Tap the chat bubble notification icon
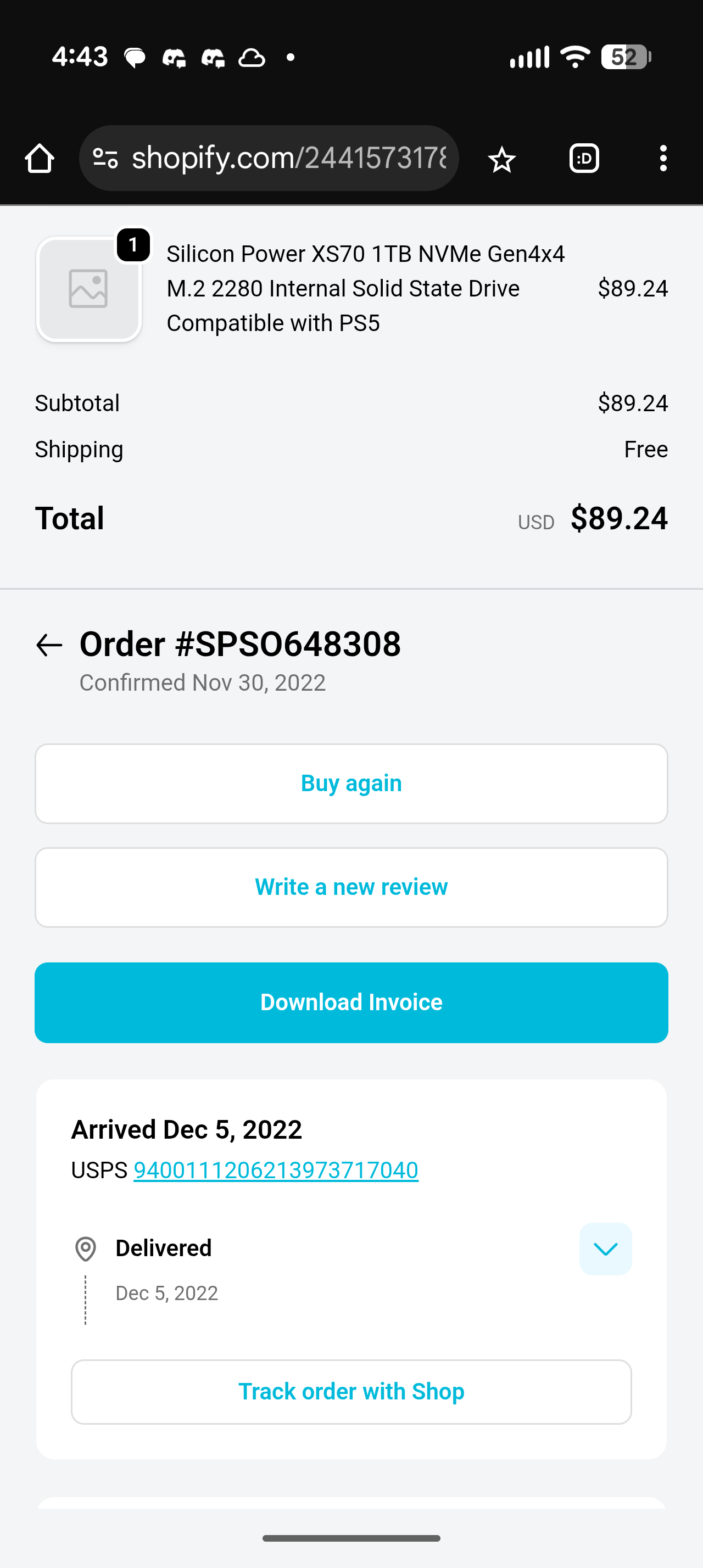Screen dimensions: 703x1568 pyautogui.click(x=135, y=58)
